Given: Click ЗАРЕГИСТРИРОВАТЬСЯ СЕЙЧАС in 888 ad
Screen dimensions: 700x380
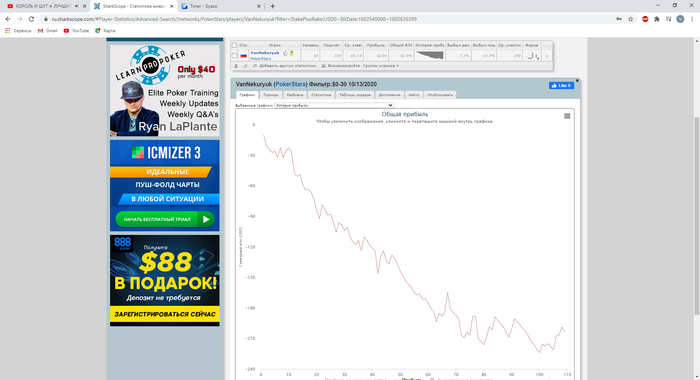Looking at the screenshot, I should pyautogui.click(x=165, y=314).
